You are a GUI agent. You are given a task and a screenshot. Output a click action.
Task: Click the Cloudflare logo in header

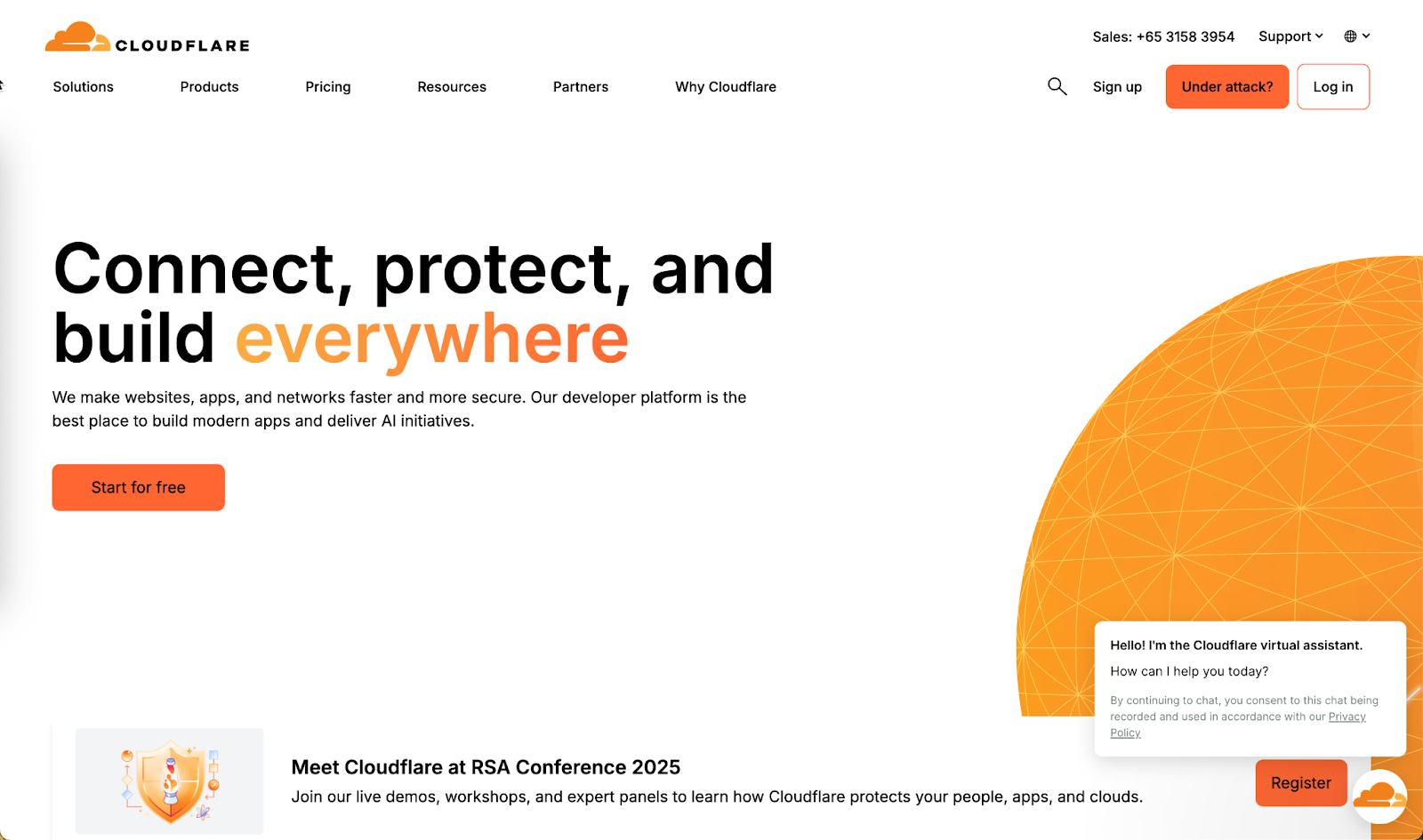point(148,37)
